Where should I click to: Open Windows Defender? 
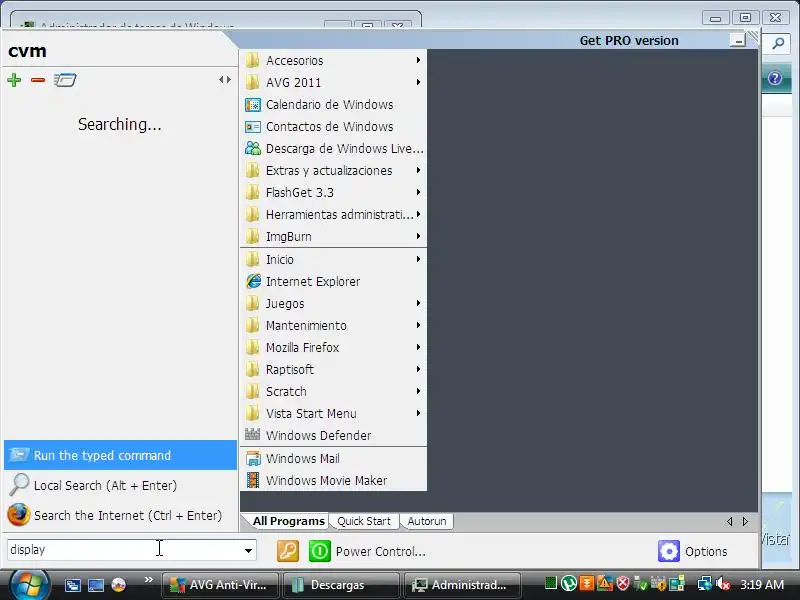(333, 435)
